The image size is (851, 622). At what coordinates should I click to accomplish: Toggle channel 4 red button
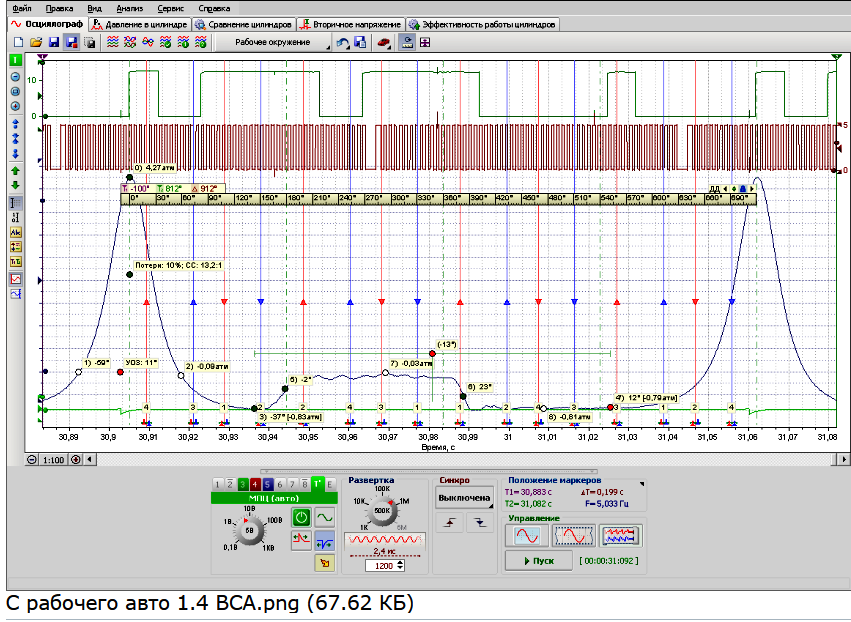point(255,484)
